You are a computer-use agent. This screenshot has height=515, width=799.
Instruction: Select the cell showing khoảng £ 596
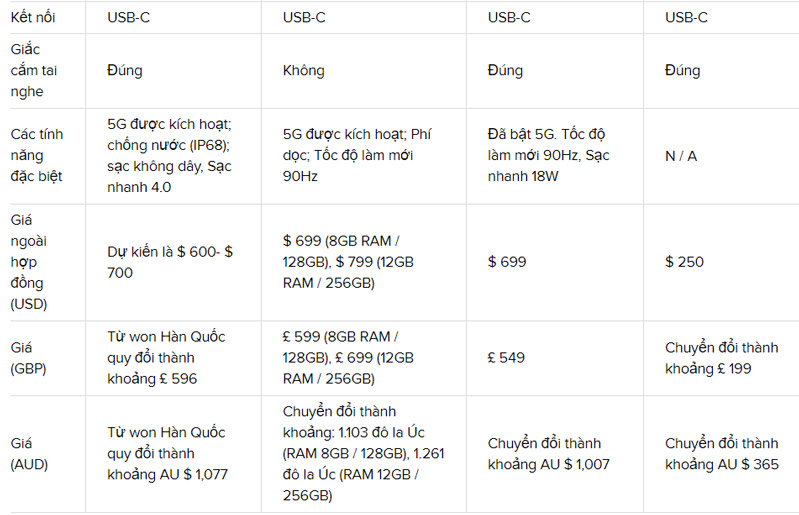point(166,357)
